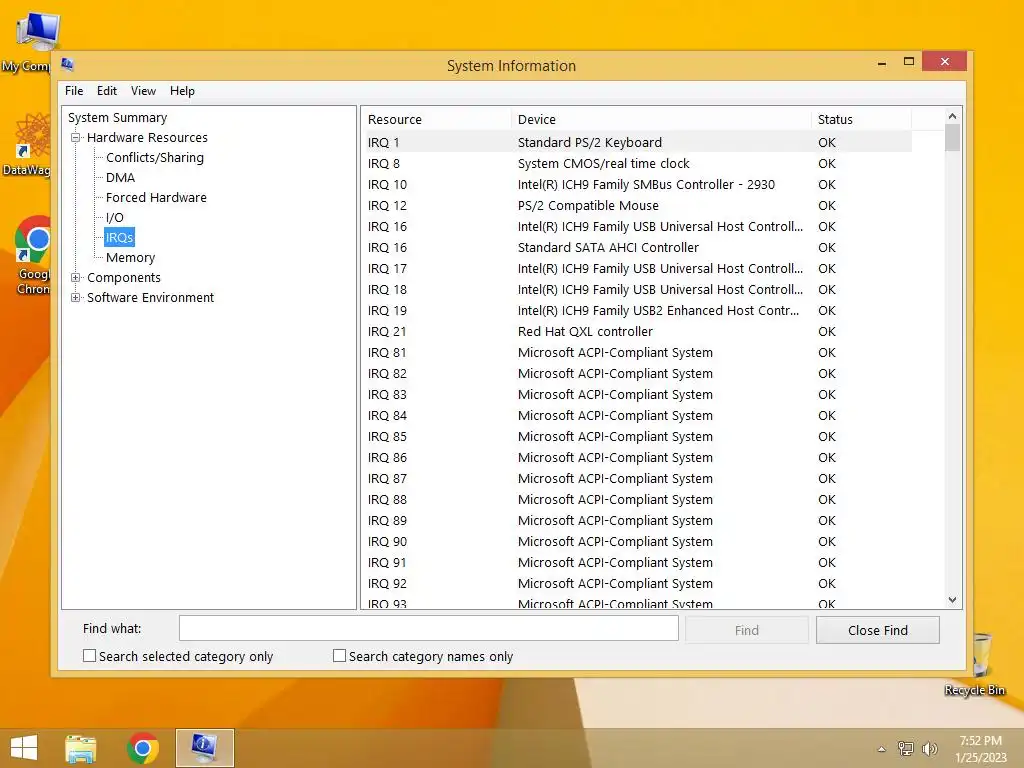Collapse the Hardware Resources tree node

pos(76,138)
